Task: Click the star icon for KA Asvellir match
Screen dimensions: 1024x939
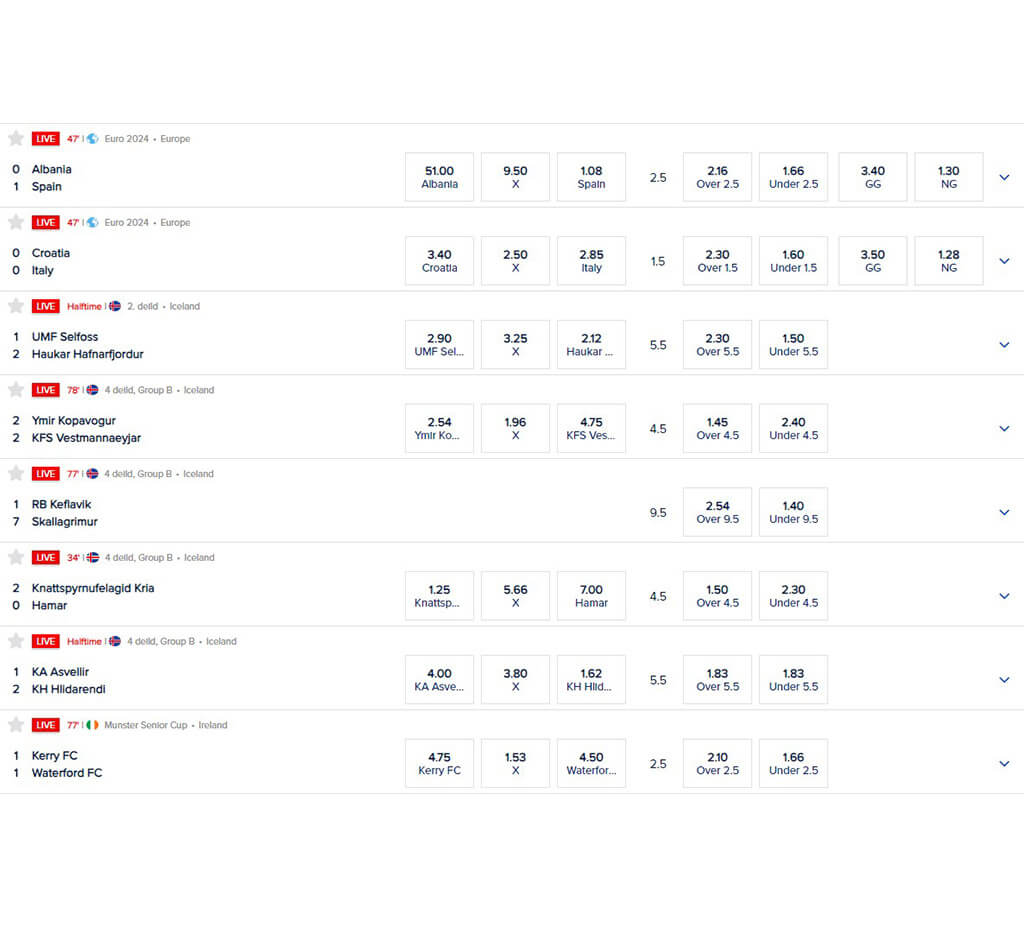Action: coord(16,641)
